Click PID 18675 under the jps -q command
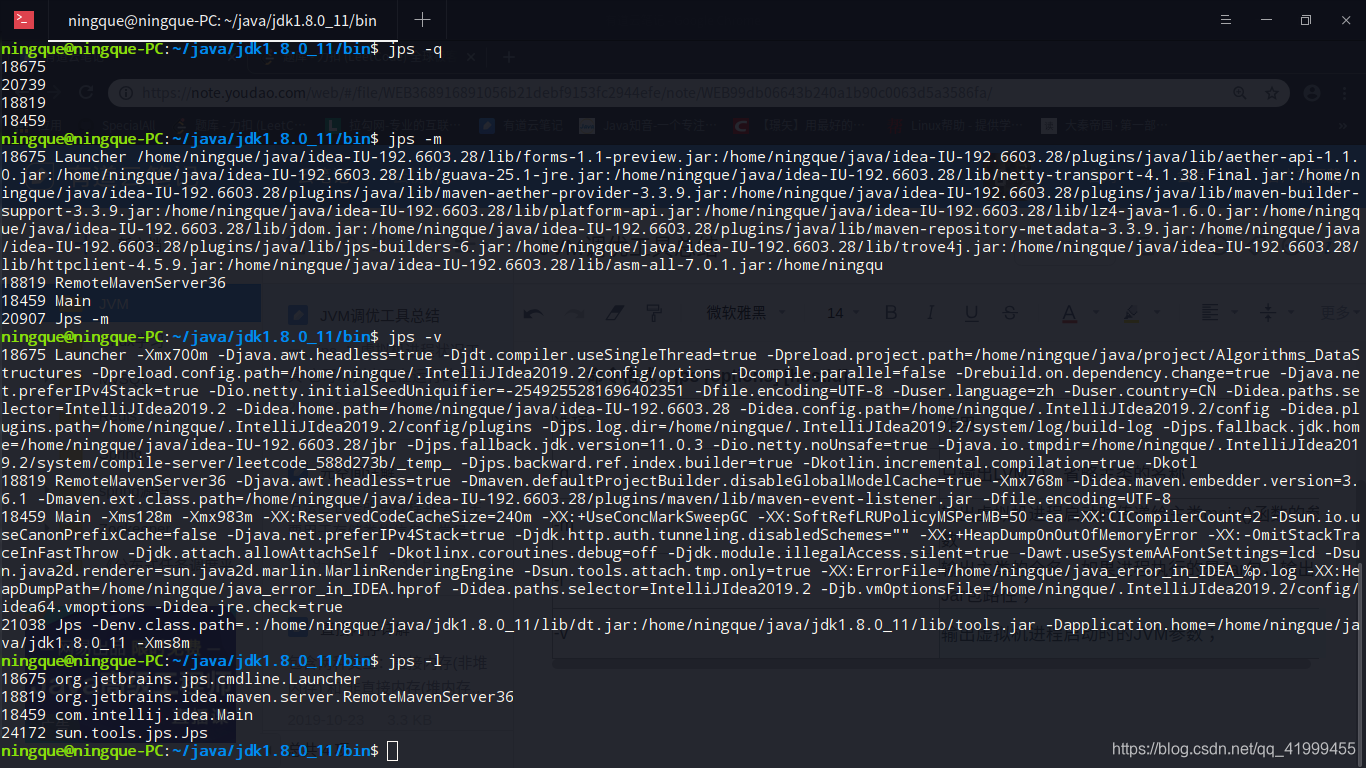 pyautogui.click(x=24, y=67)
